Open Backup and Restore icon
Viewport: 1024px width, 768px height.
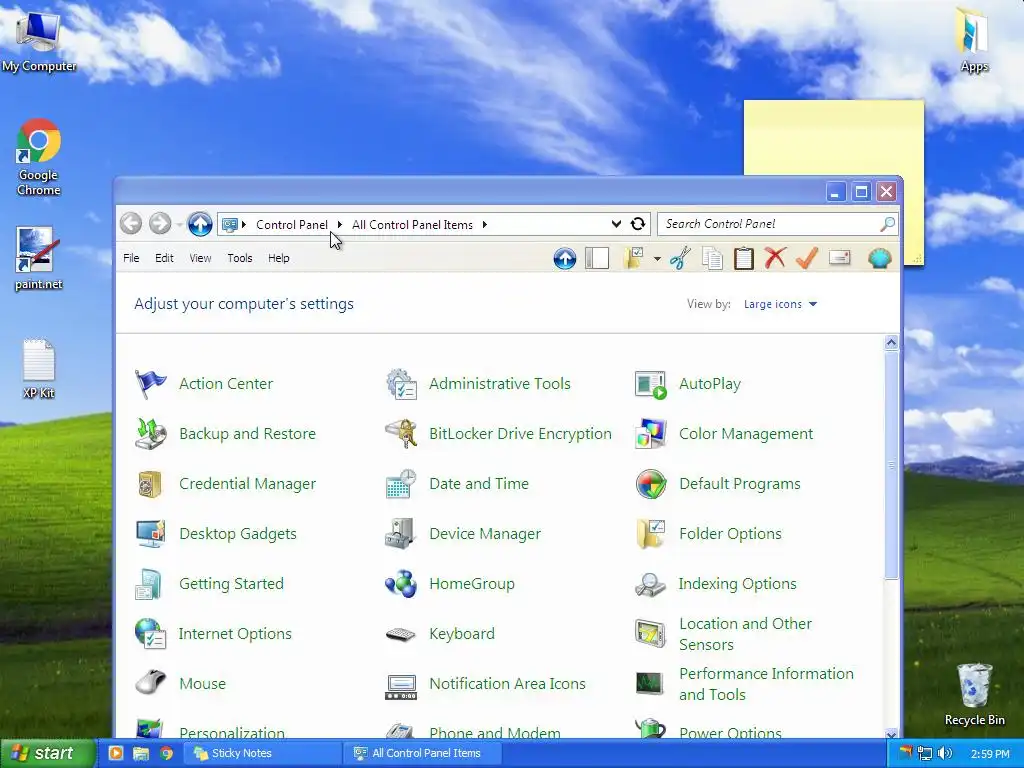tap(150, 434)
